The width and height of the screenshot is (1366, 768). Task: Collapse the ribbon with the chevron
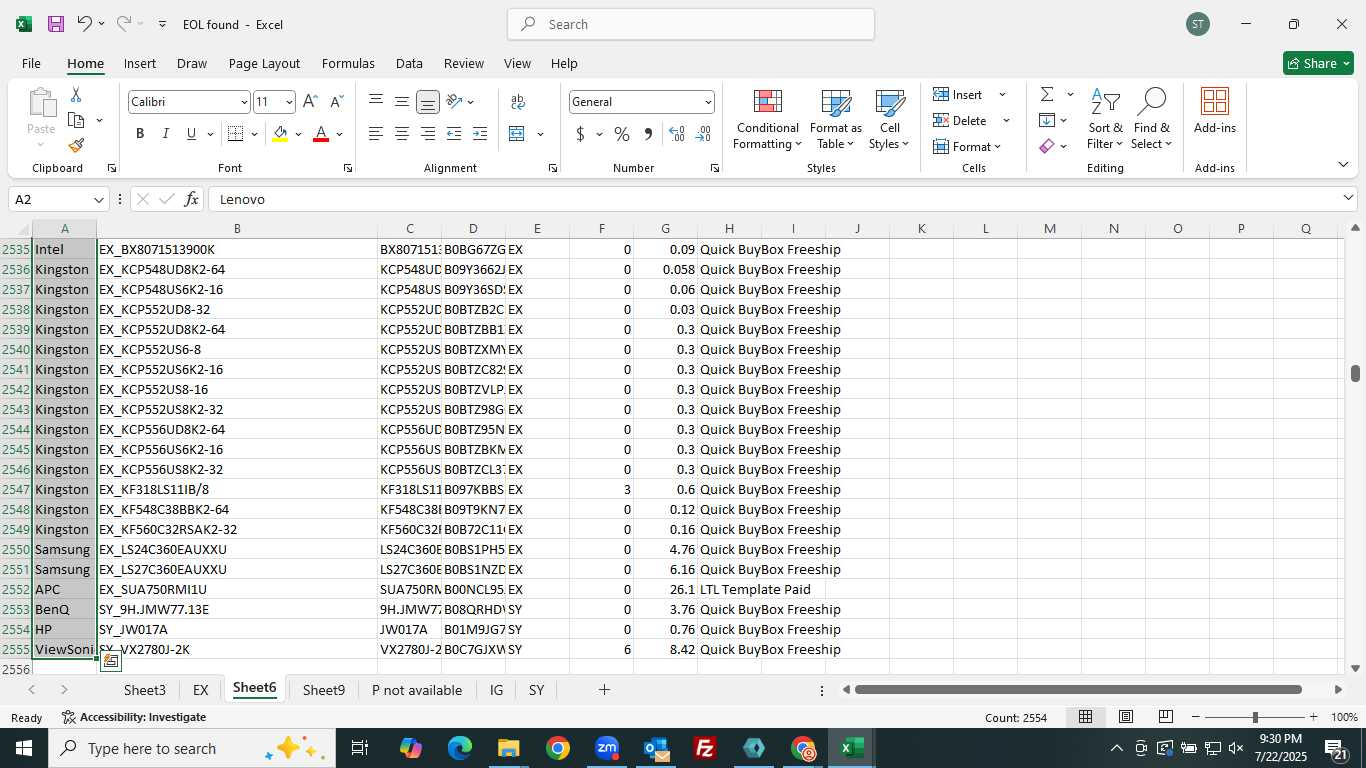click(x=1343, y=165)
